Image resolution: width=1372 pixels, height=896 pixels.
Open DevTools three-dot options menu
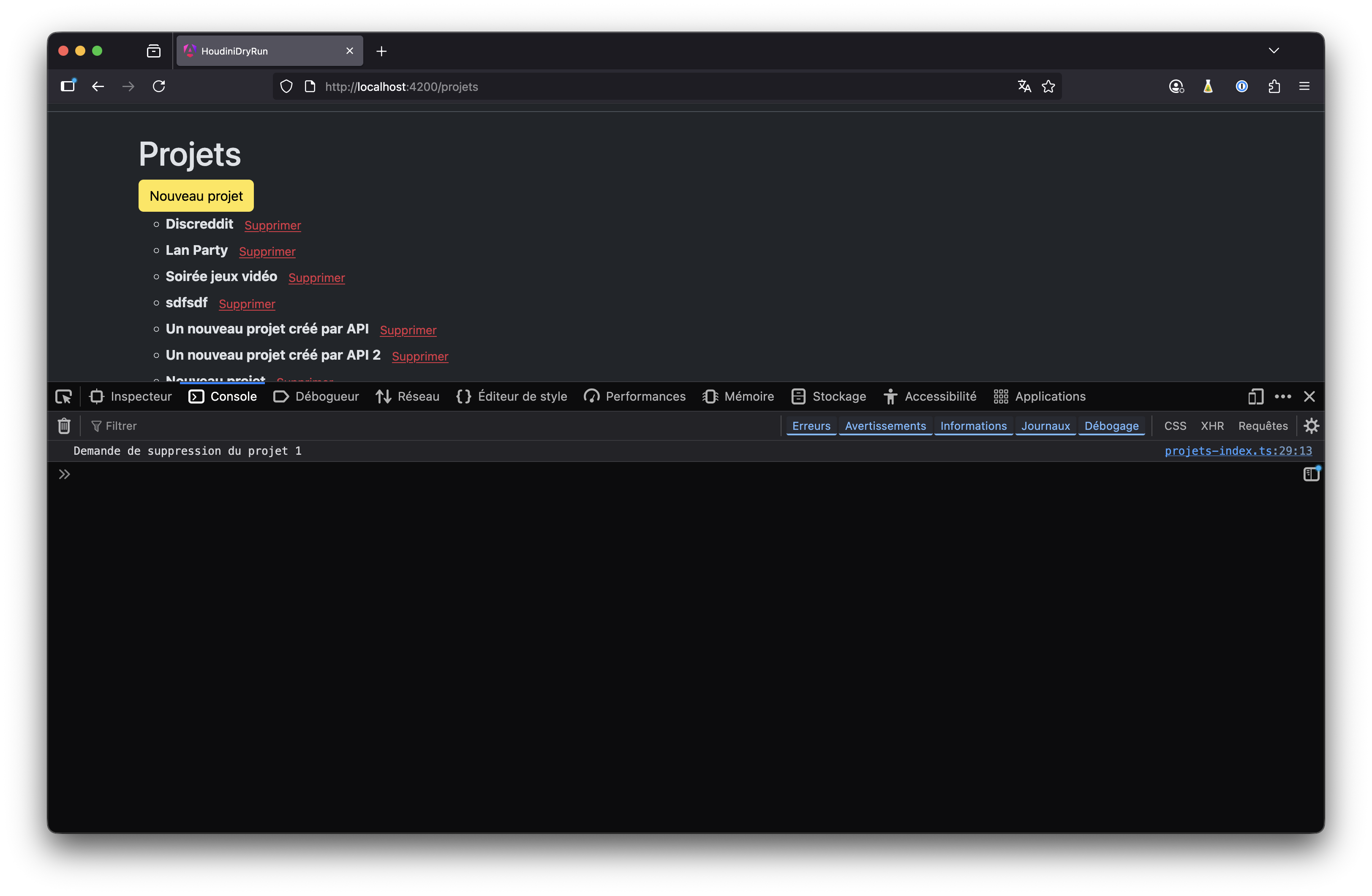point(1282,396)
